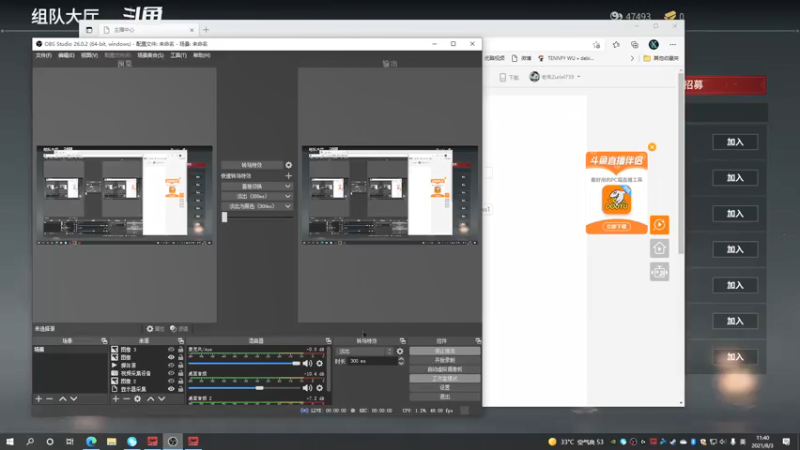800x450 pixels.
Task: Open the orange live-stream icon on the Douyu page
Action: coord(659,224)
